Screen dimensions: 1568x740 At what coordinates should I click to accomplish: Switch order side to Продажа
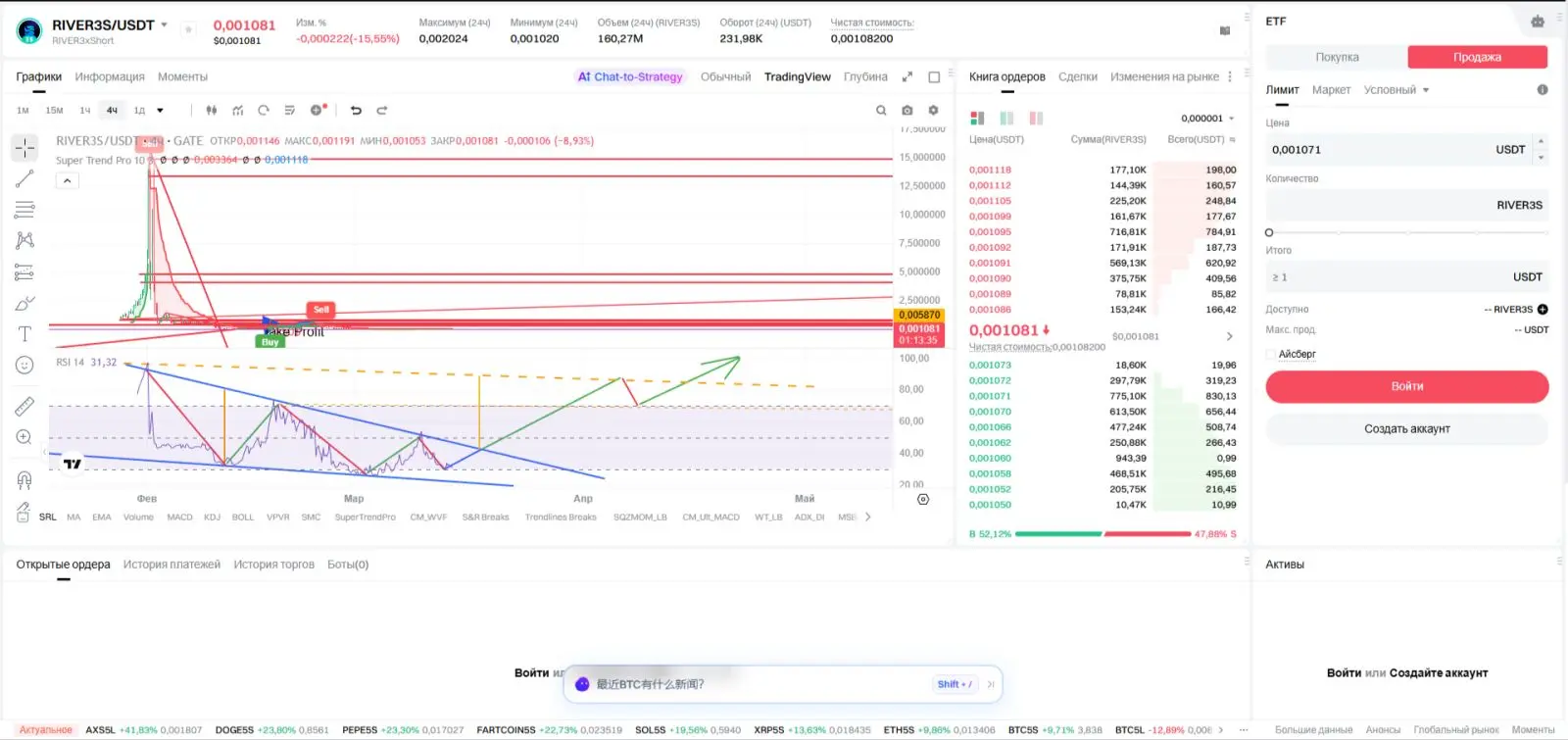1478,57
